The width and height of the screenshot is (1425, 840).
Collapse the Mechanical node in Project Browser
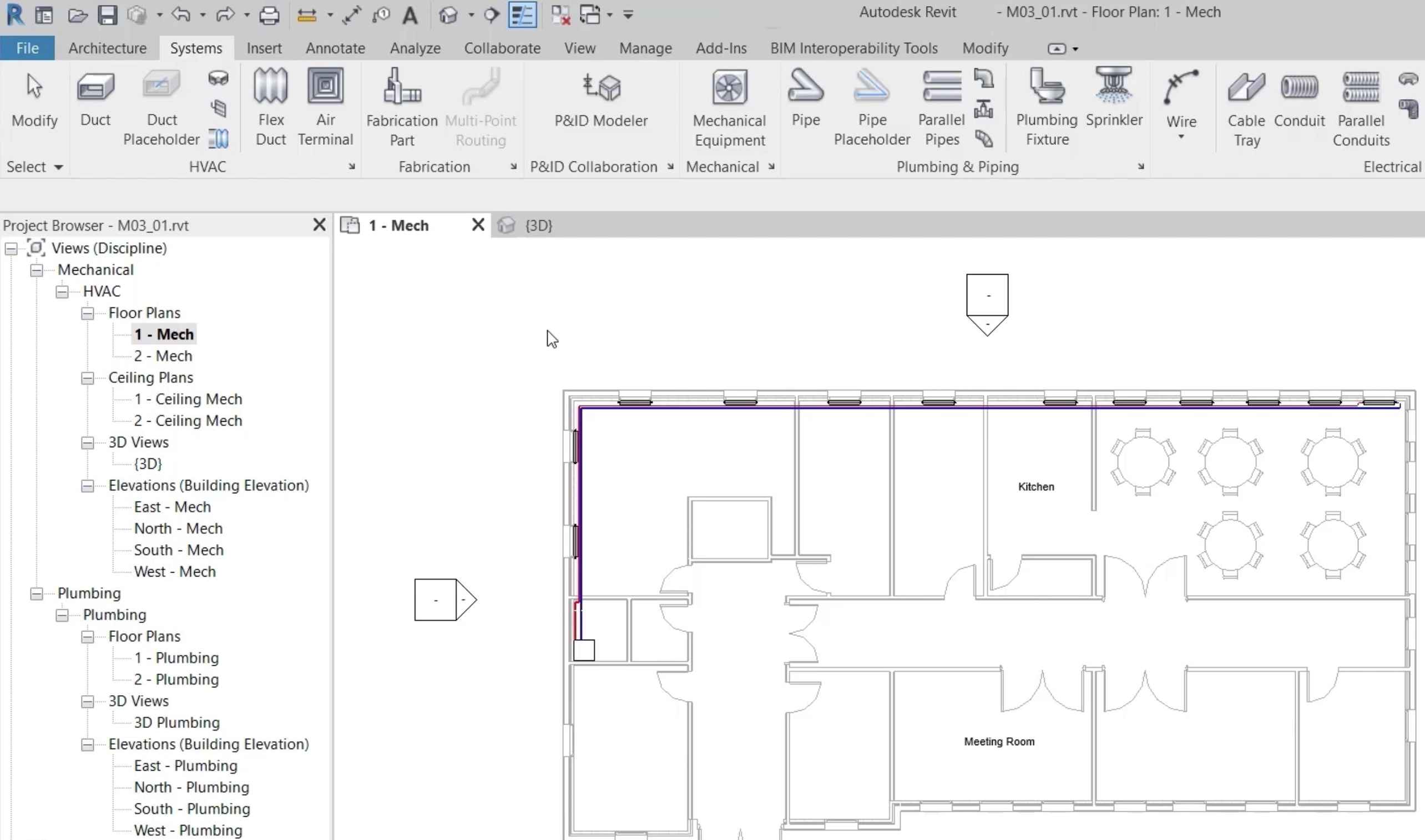pyautogui.click(x=37, y=270)
